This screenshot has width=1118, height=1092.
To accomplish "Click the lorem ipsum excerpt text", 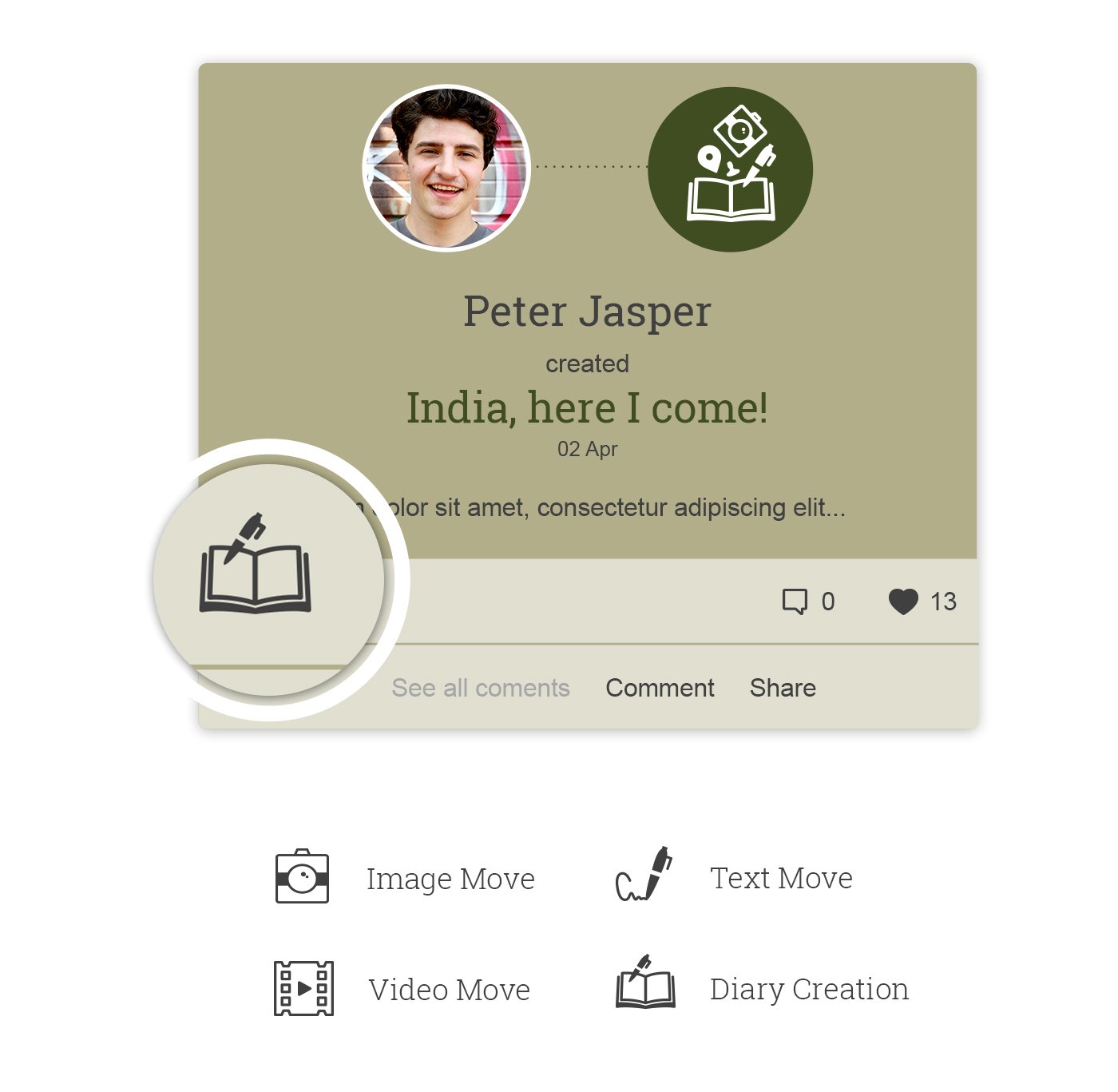I will click(x=607, y=507).
